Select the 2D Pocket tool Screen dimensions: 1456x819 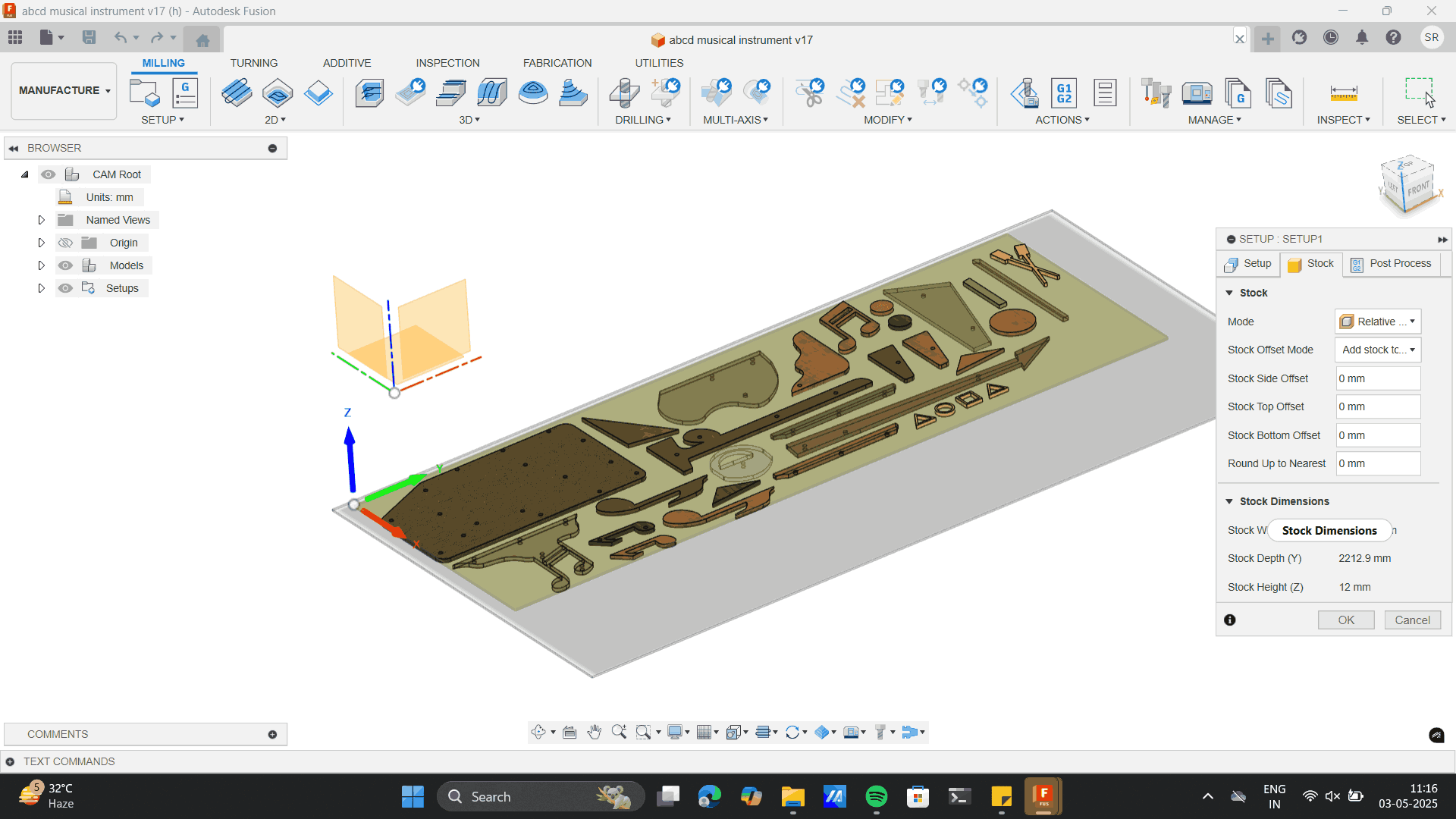click(x=278, y=93)
